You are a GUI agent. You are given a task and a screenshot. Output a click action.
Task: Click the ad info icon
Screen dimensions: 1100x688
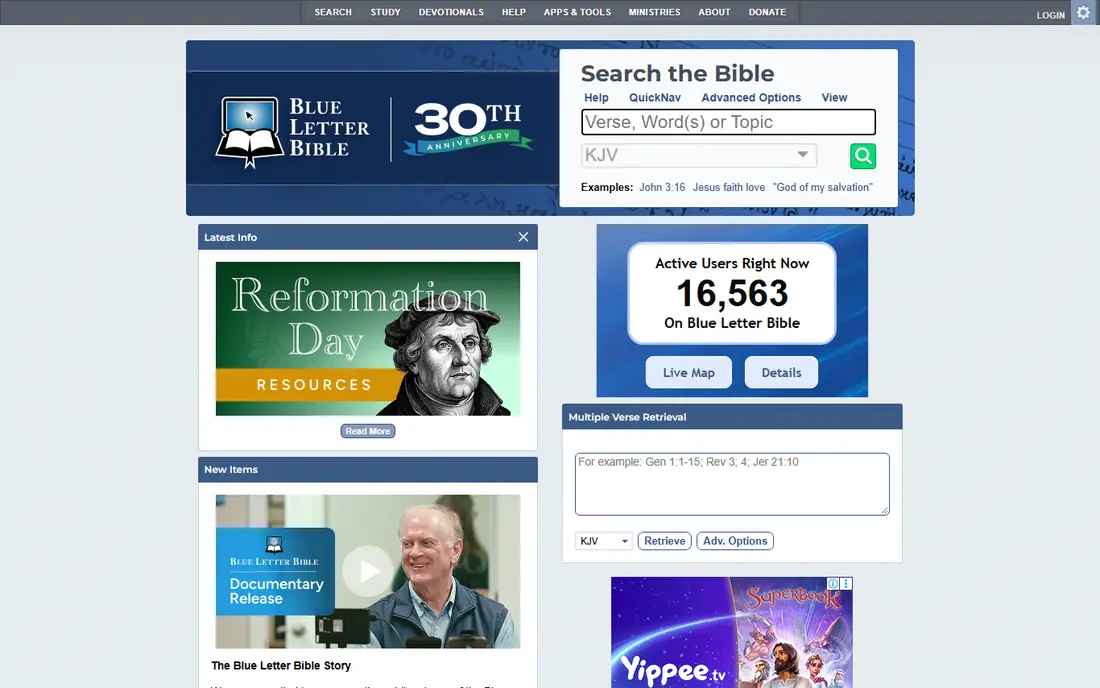point(833,584)
